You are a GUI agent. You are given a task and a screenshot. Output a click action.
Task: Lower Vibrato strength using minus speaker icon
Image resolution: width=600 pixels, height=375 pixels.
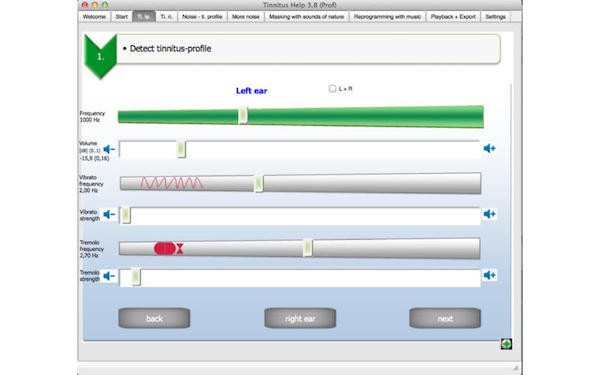click(x=109, y=214)
